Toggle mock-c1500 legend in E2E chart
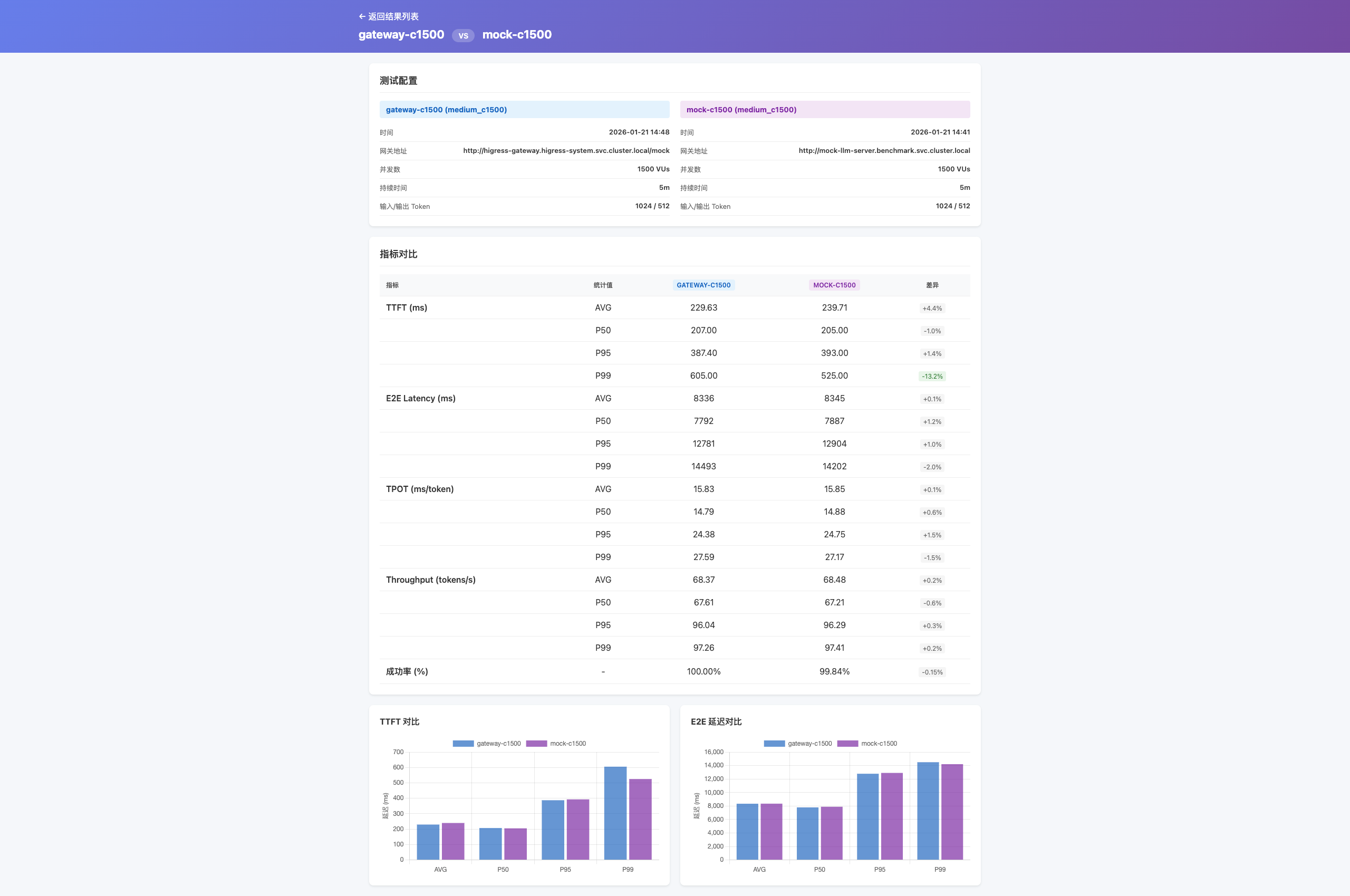Viewport: 1350px width, 896px height. coord(866,744)
